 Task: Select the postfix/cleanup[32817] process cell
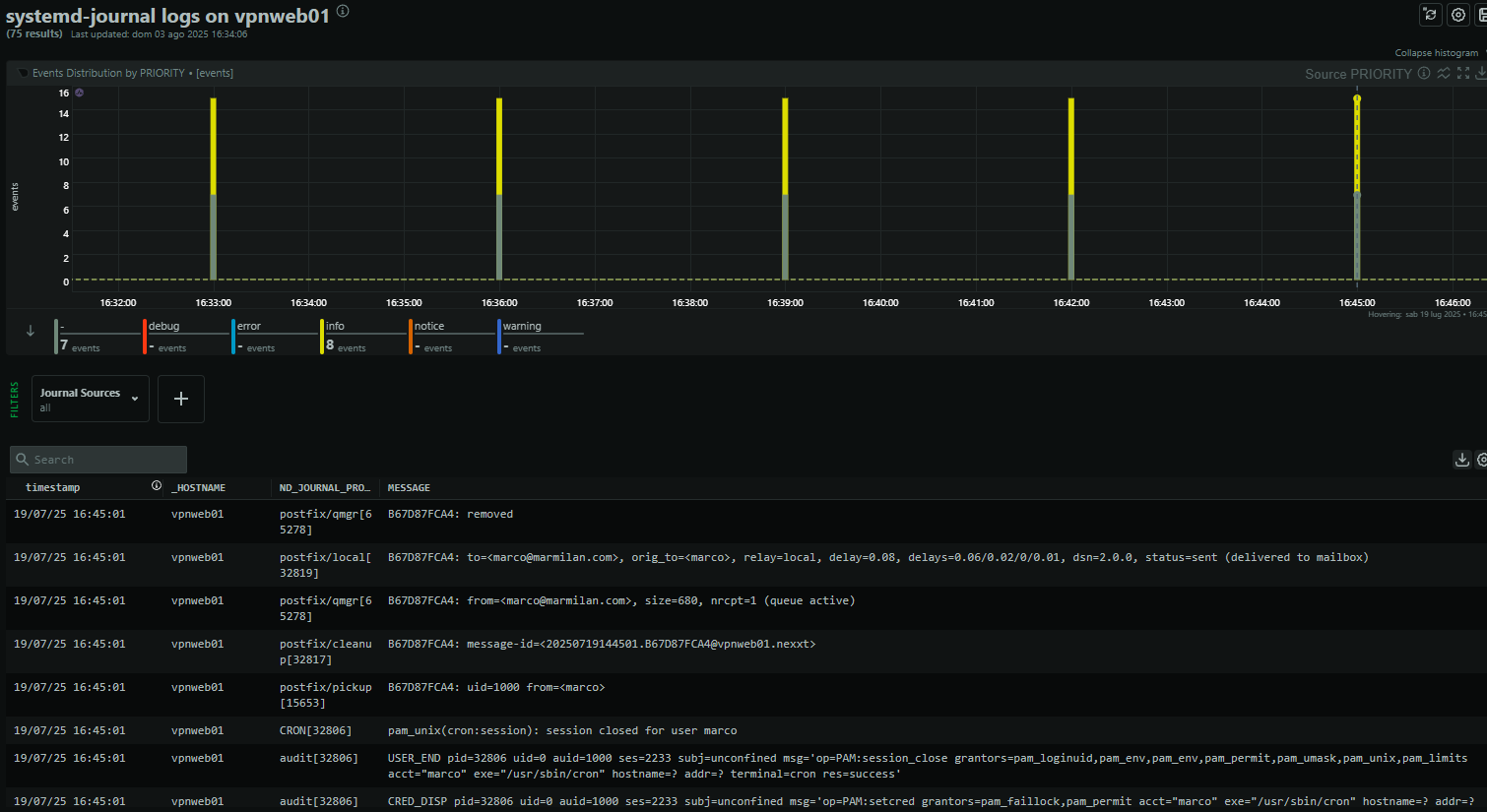click(325, 652)
